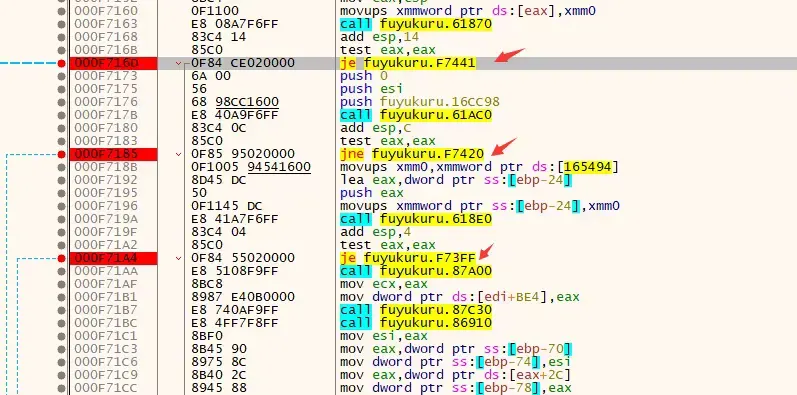Click the gray breakpoint dot at 000F717B
The width and height of the screenshot is (797, 395).
(62, 115)
